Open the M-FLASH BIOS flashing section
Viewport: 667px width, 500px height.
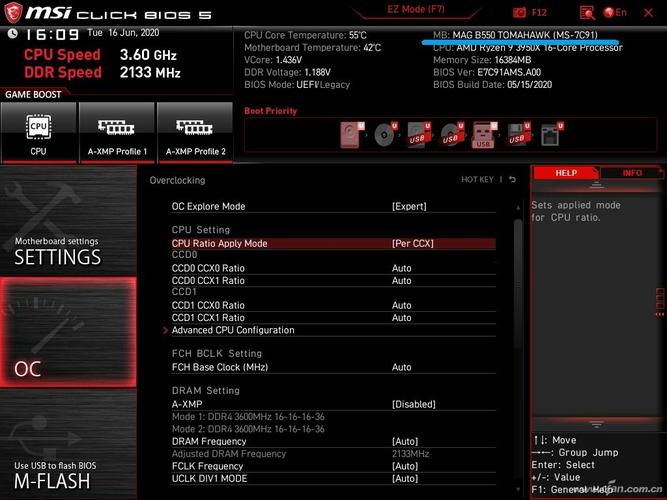(68, 444)
